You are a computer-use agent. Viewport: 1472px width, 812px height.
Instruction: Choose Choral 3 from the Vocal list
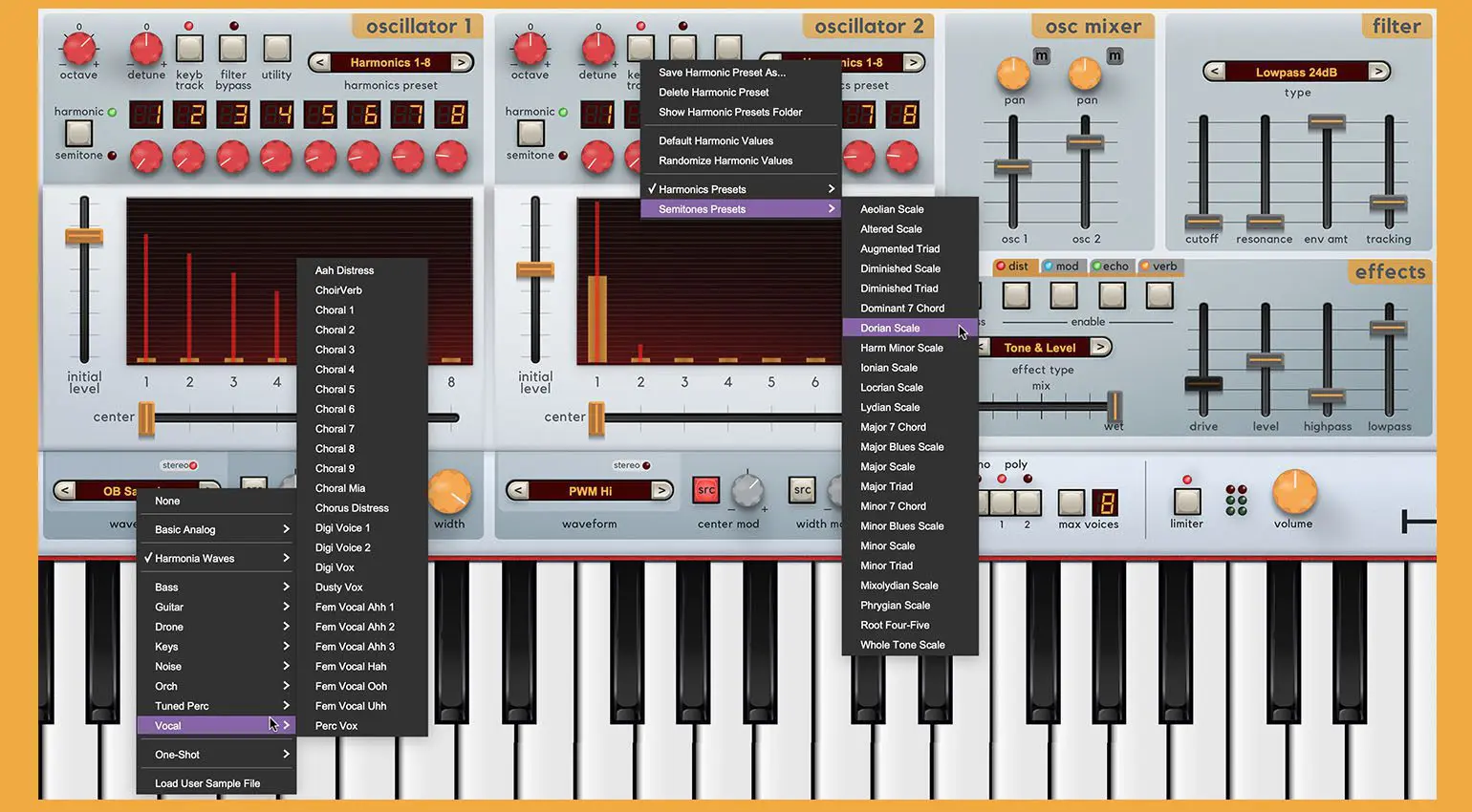point(335,350)
